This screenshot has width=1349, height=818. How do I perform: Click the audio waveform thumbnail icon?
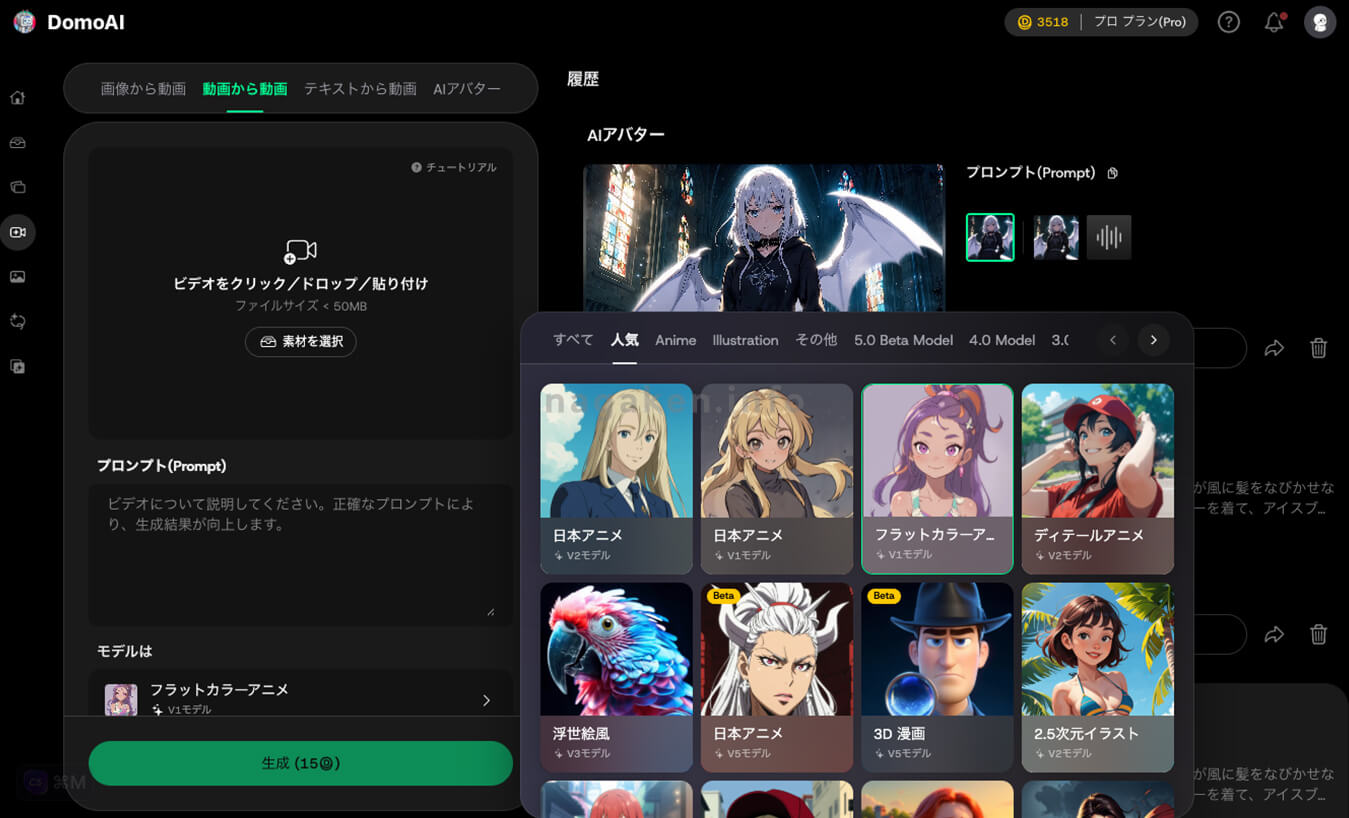click(x=1109, y=237)
